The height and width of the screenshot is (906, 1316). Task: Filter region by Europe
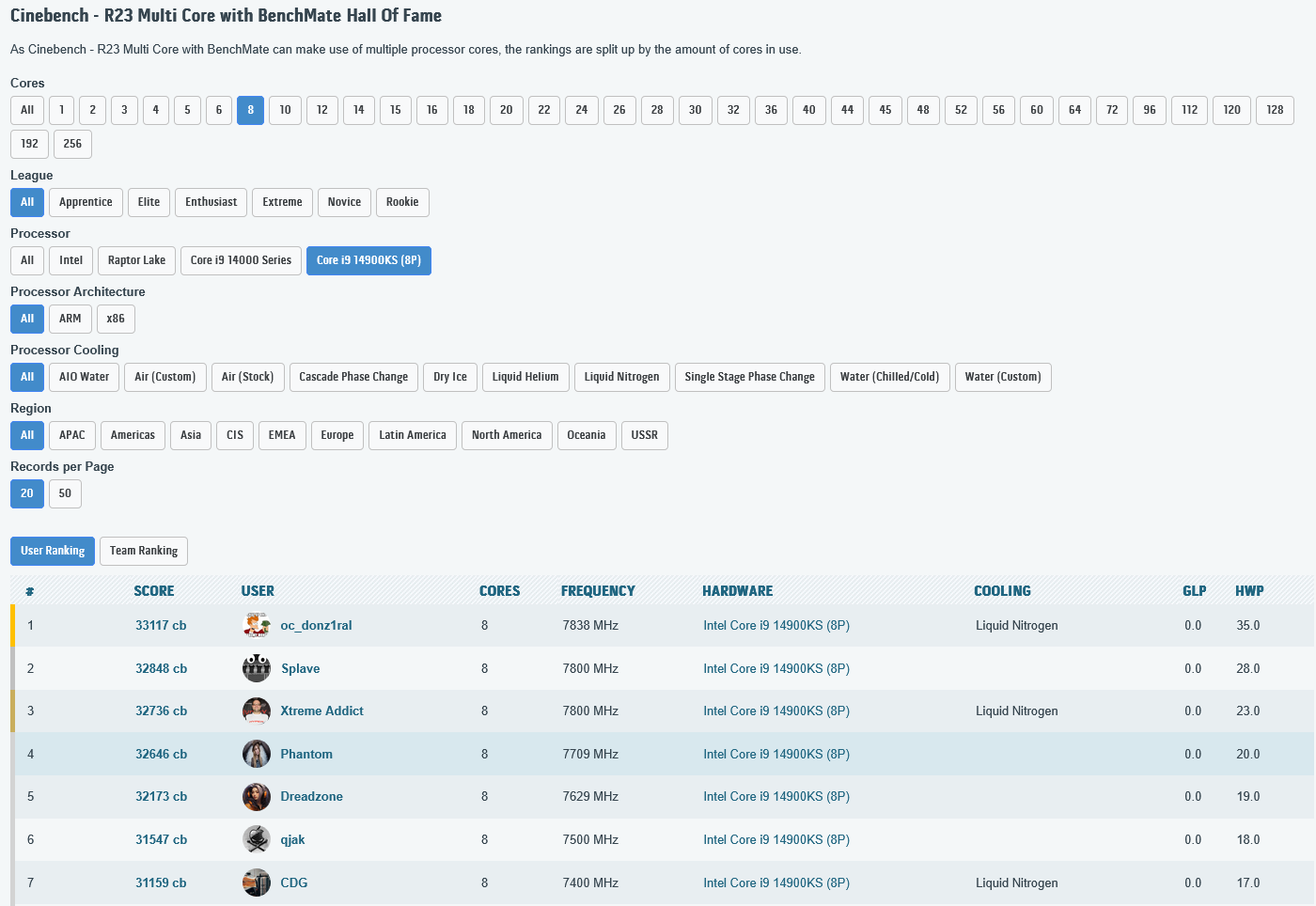tap(337, 435)
